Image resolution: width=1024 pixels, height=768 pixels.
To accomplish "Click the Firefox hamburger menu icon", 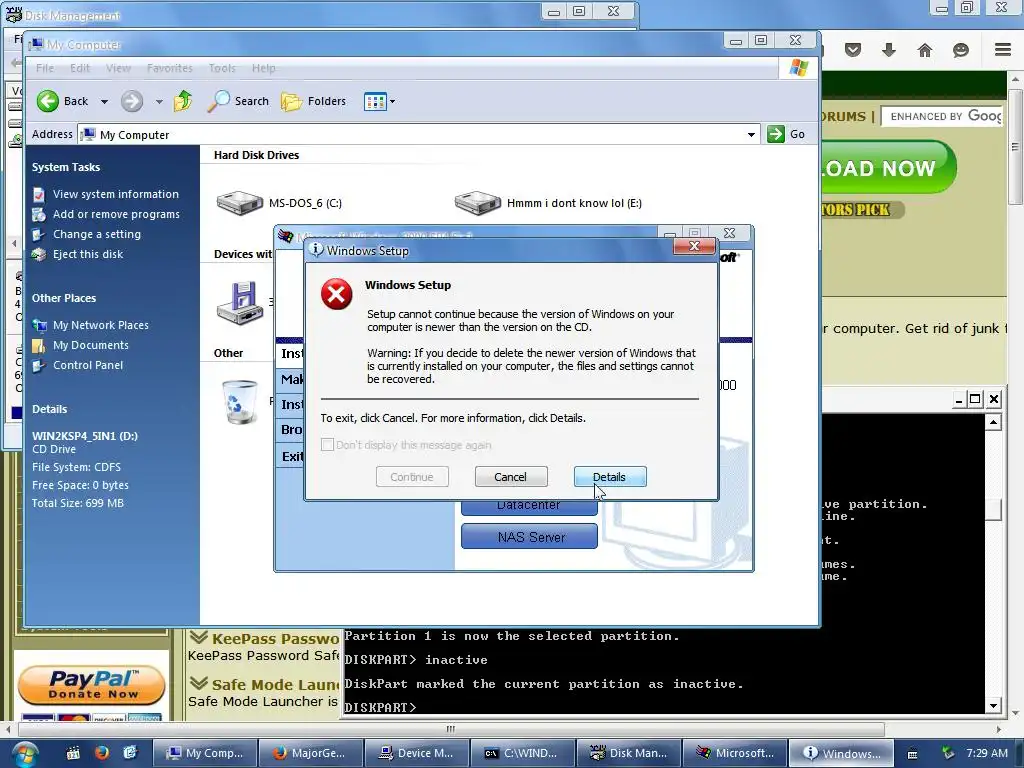I will tap(1003, 50).
